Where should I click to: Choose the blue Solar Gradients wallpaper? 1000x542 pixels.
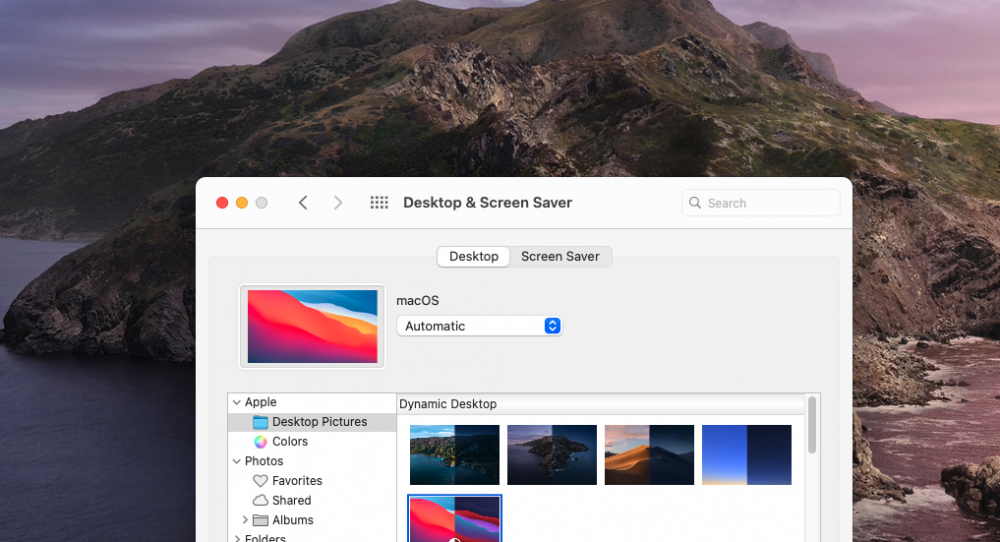[x=747, y=455]
